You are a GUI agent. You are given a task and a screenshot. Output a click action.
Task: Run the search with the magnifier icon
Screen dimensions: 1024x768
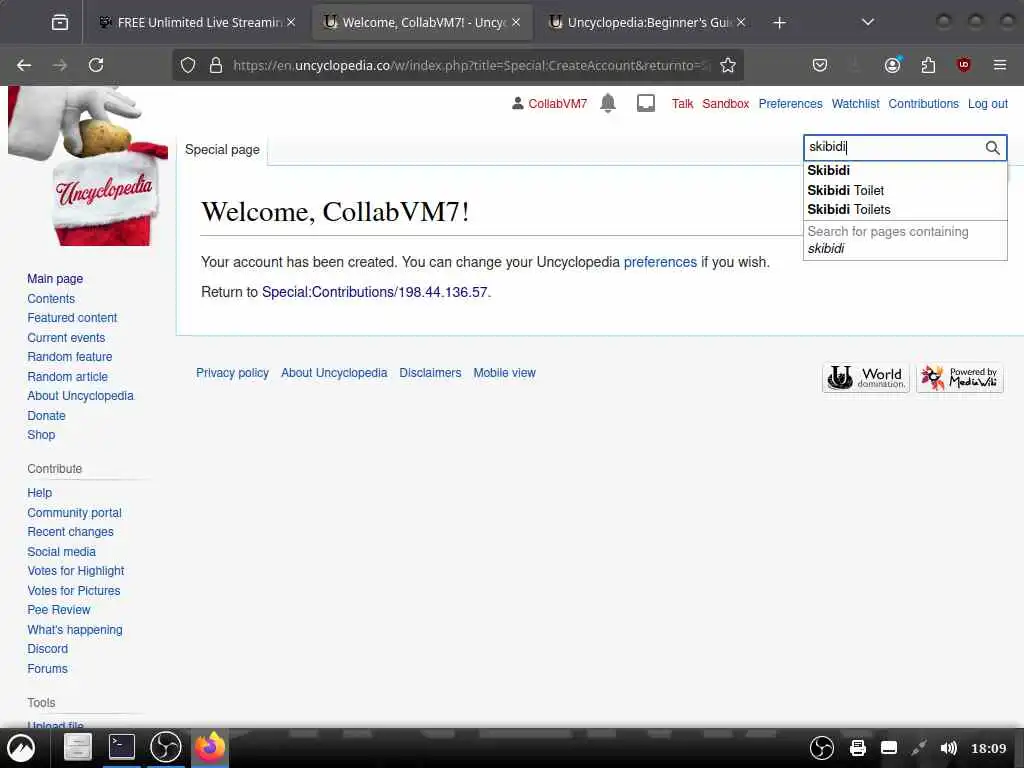point(993,148)
